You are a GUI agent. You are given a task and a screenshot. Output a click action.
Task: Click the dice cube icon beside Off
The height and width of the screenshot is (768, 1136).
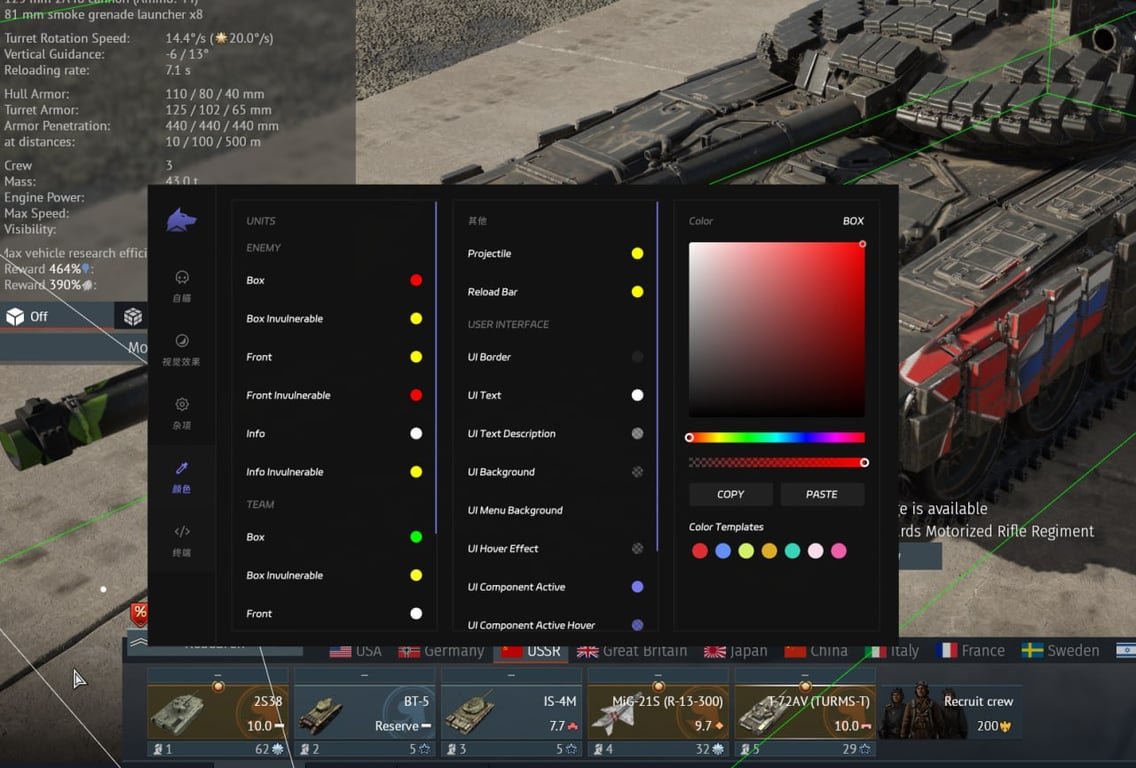click(133, 317)
